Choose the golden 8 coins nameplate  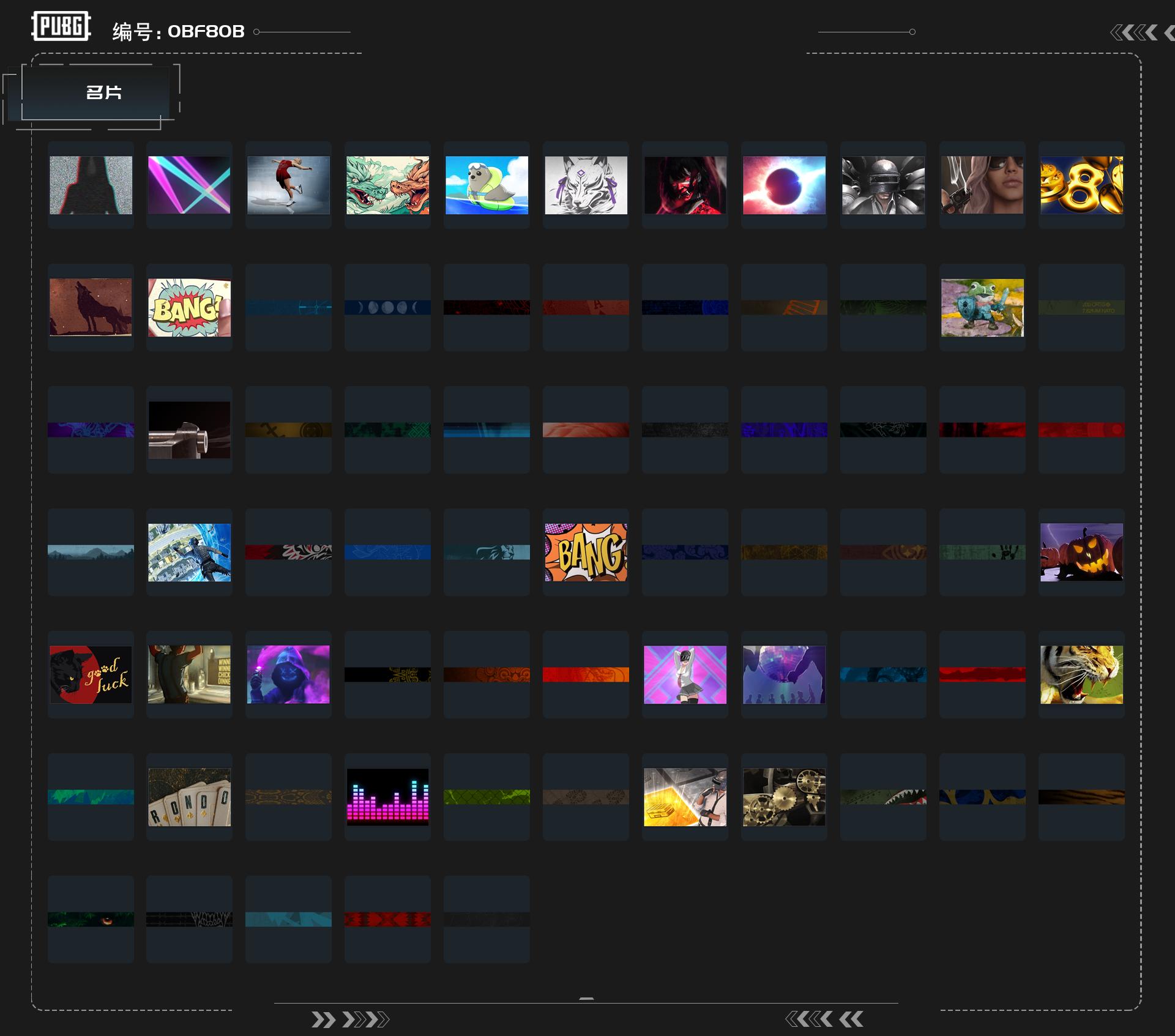pyautogui.click(x=1081, y=185)
